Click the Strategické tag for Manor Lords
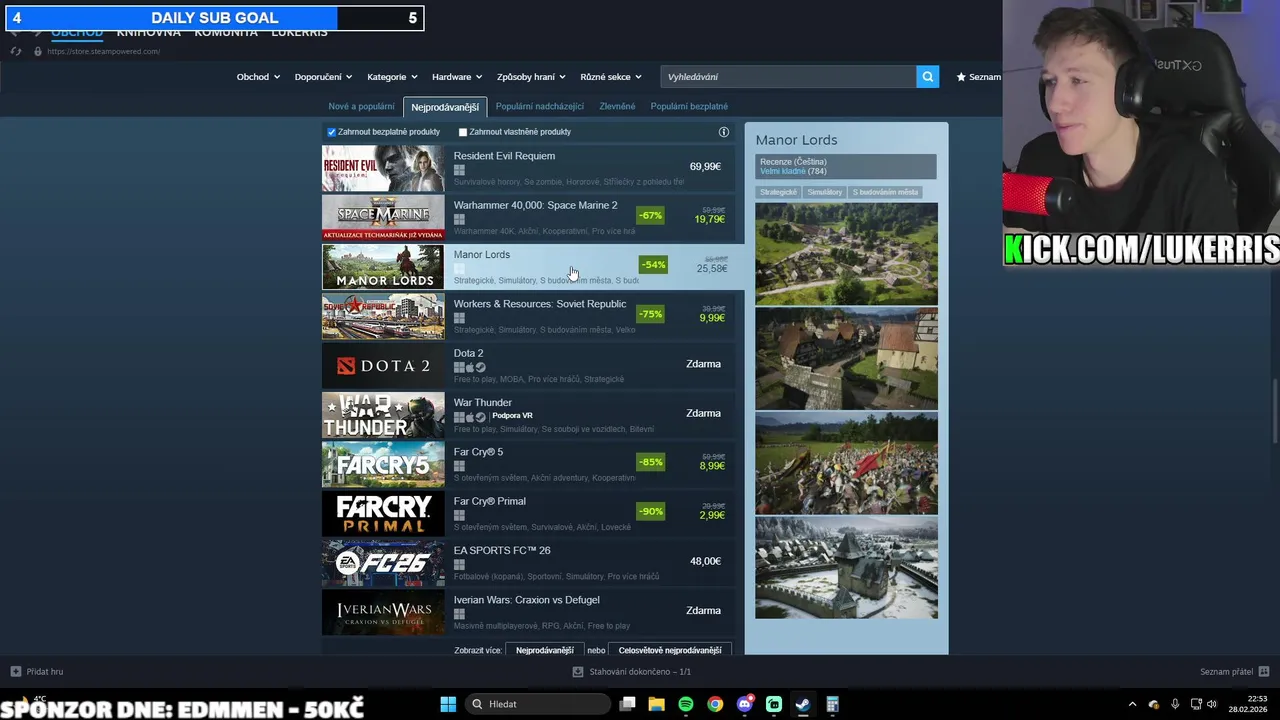 pyautogui.click(x=778, y=192)
